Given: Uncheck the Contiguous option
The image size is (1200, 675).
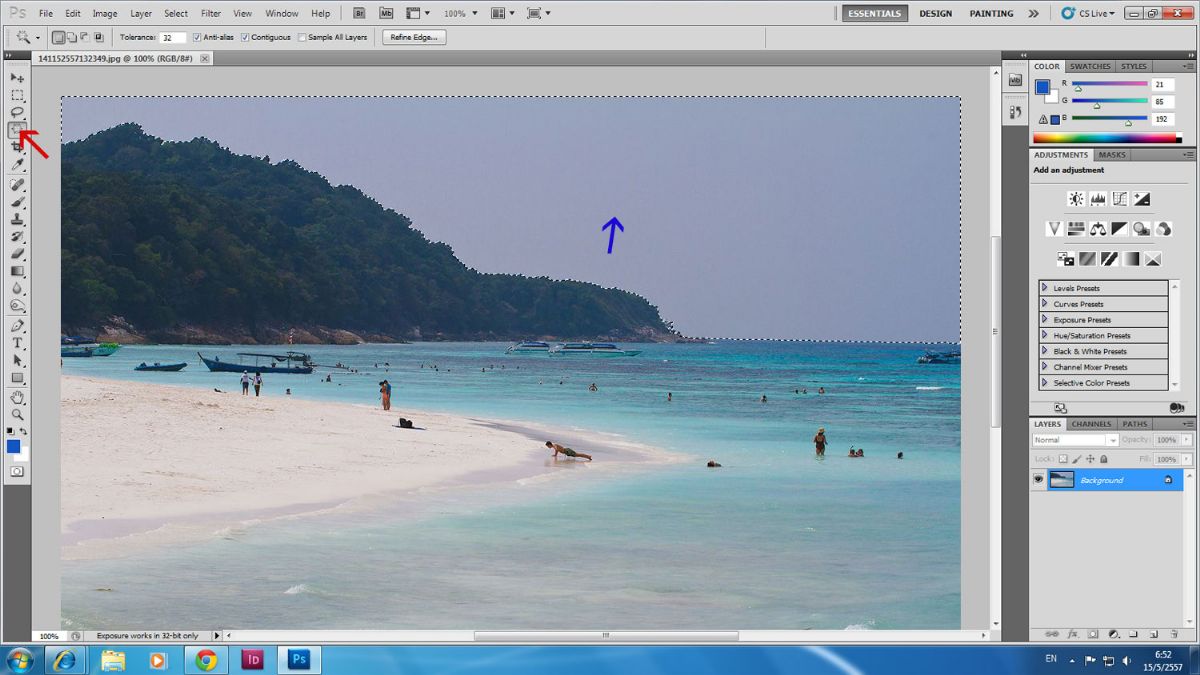Looking at the screenshot, I should coord(245,37).
